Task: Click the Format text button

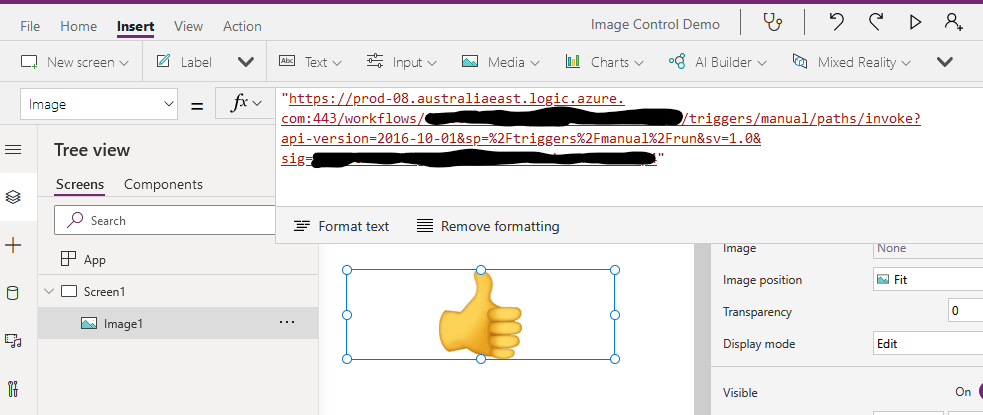Action: coord(342,226)
